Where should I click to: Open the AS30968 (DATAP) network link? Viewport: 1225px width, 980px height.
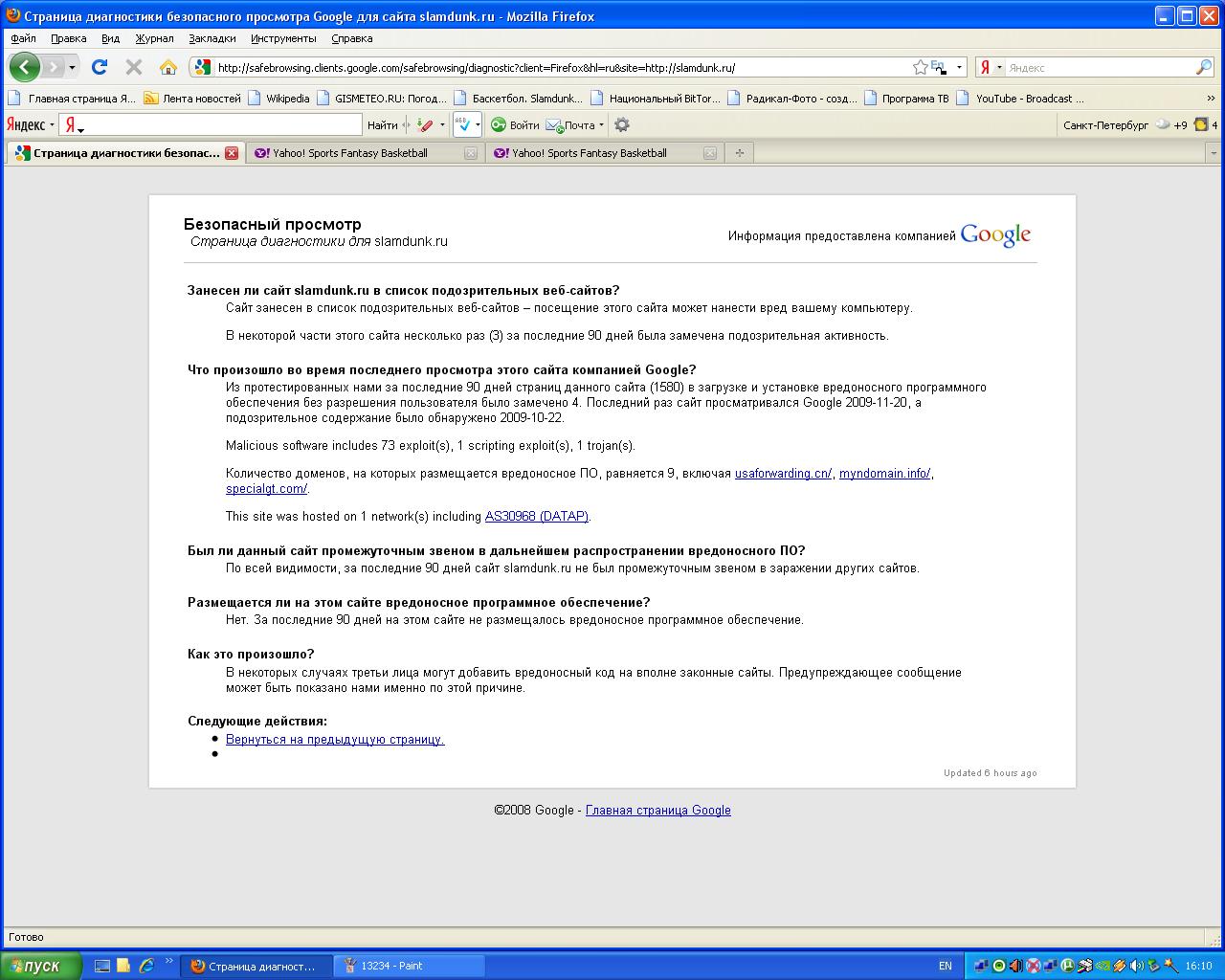pyautogui.click(x=537, y=517)
